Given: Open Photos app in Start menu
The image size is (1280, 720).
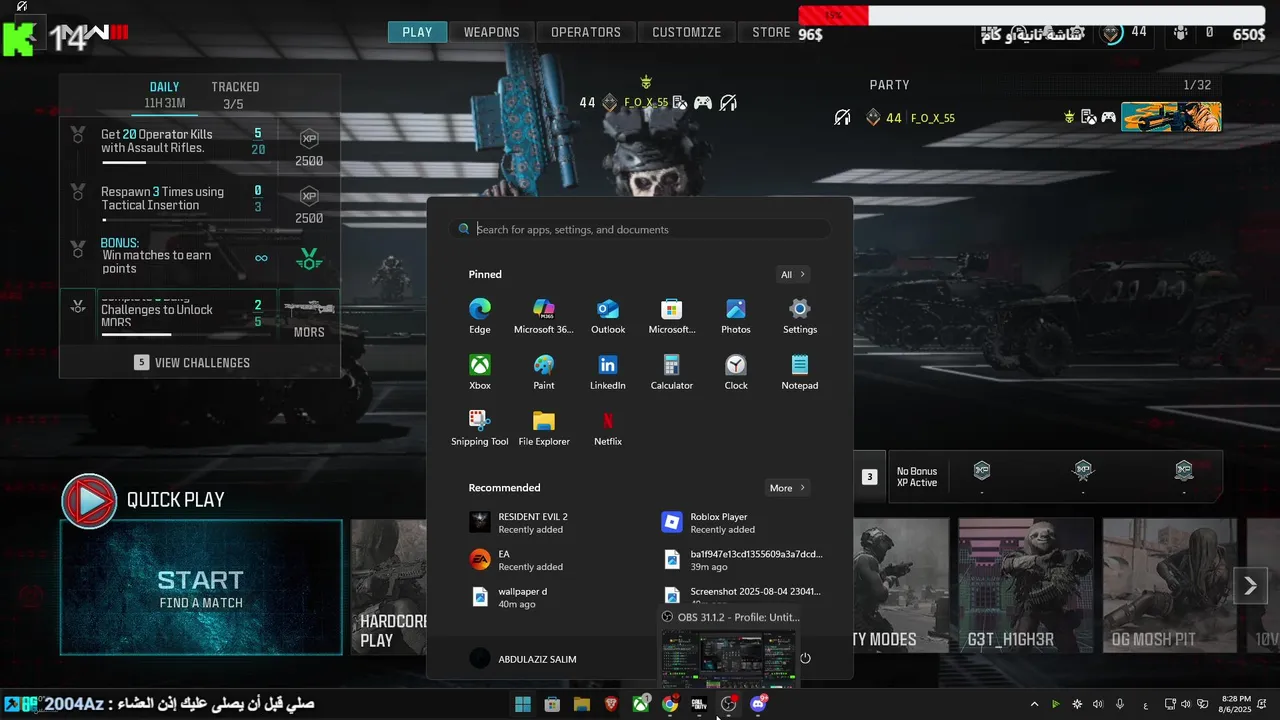Looking at the screenshot, I should [736, 316].
